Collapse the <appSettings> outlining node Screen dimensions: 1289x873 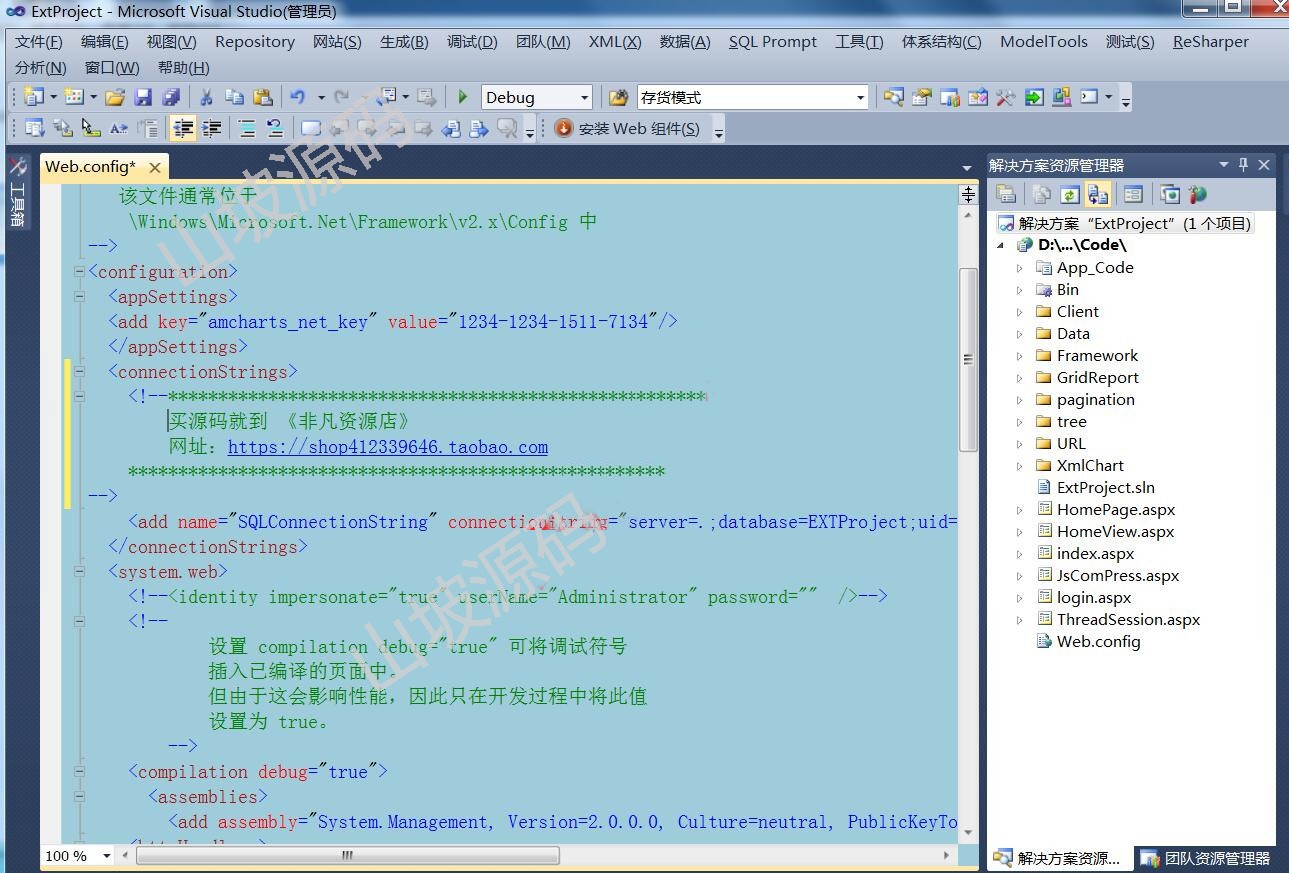(80, 297)
